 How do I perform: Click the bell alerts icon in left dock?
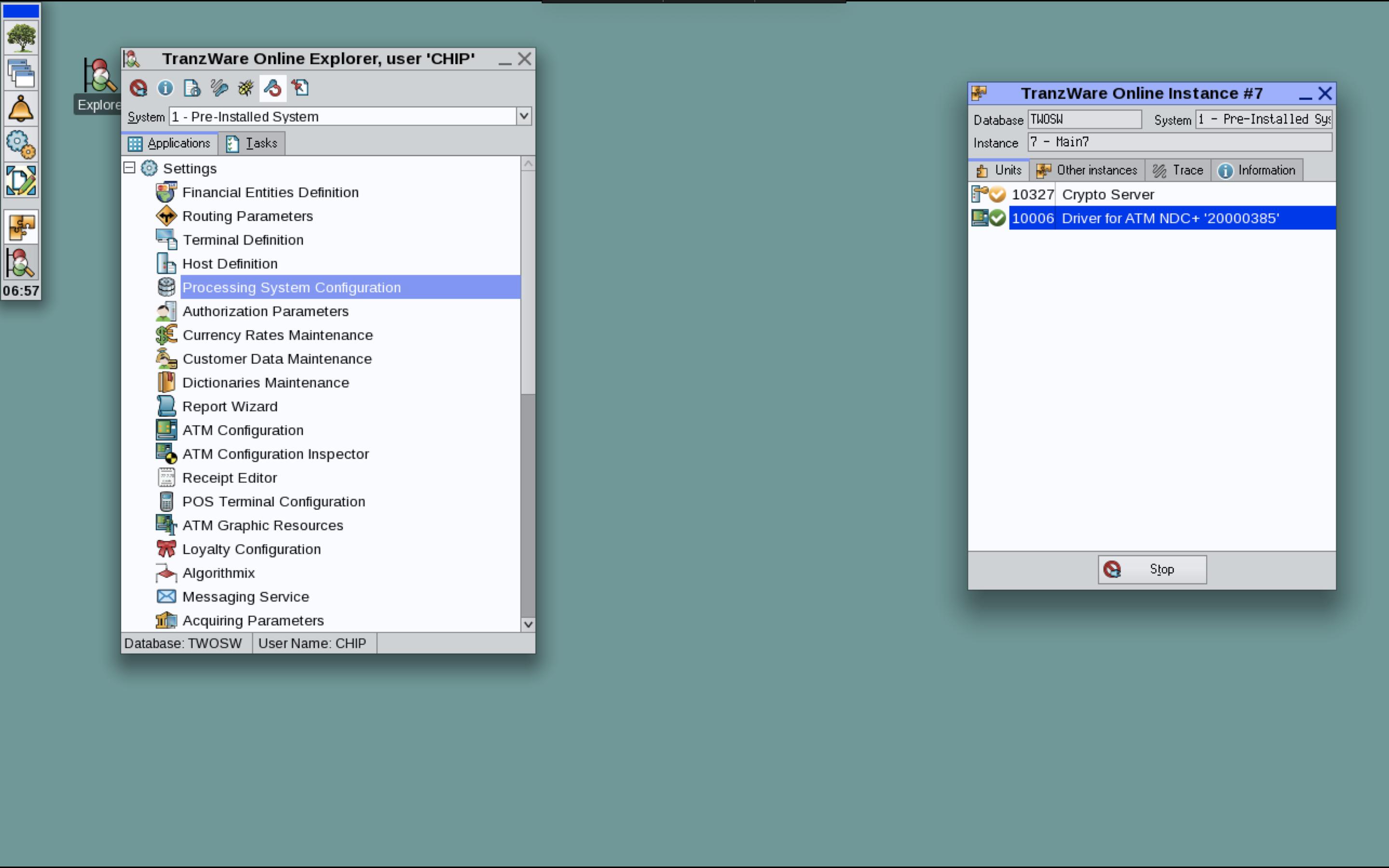coord(21,109)
